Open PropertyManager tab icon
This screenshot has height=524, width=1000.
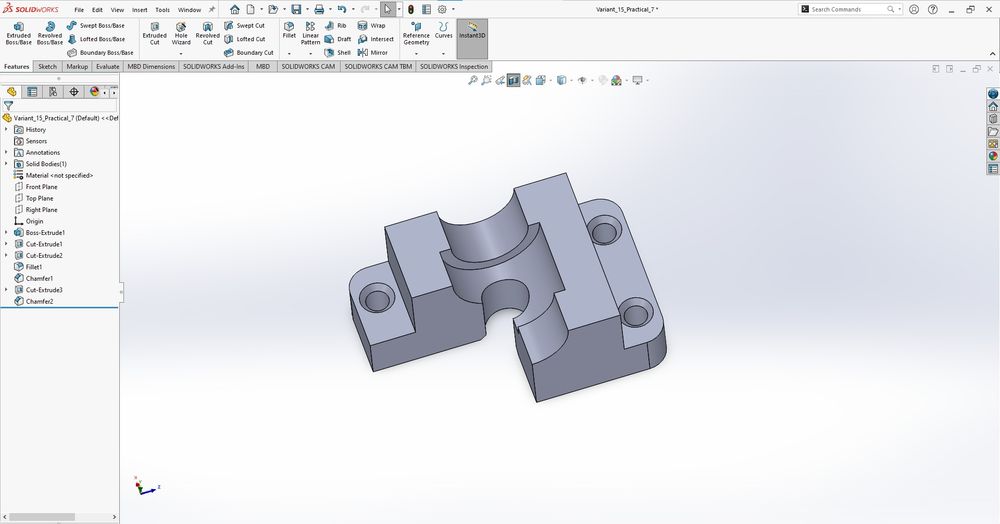pyautogui.click(x=32, y=92)
